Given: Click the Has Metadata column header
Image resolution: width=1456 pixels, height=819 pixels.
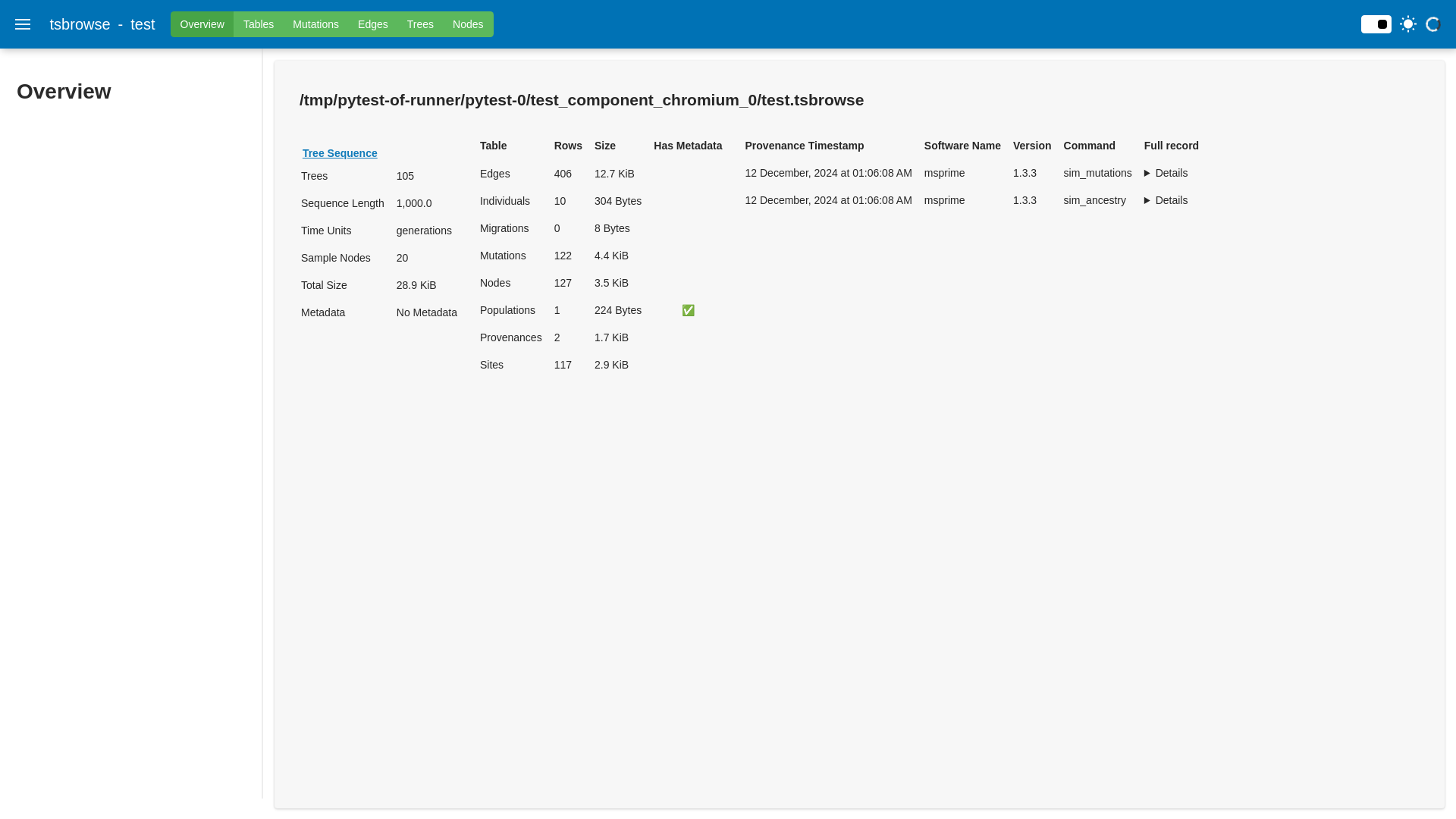Looking at the screenshot, I should 687,146.
